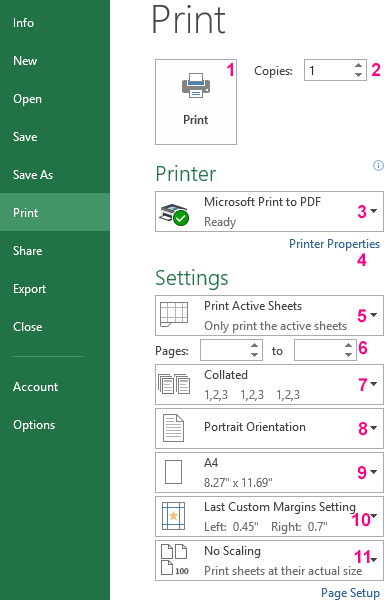
Task: Open Account in the sidebar
Action: (x=55, y=386)
